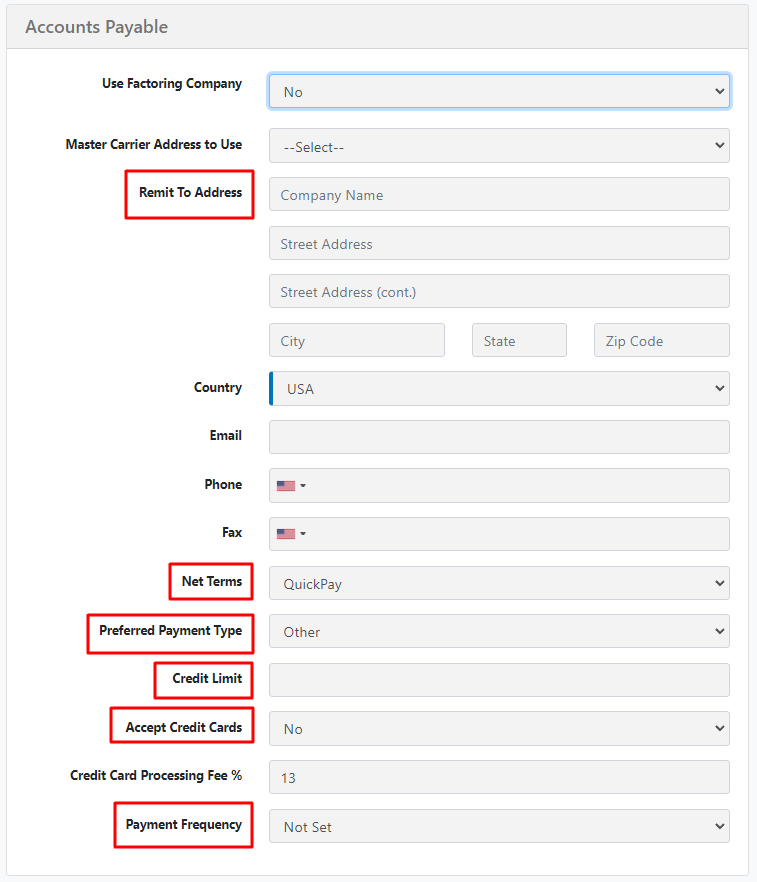Click inside the Fax number field
This screenshot has height=882, width=757.
517,534
